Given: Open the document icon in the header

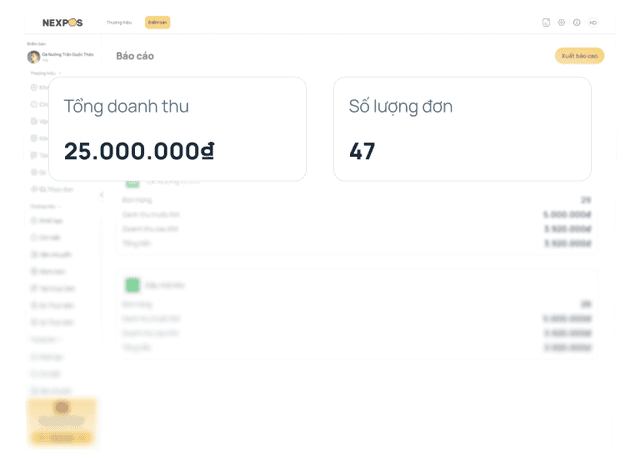Looking at the screenshot, I should coord(546,22).
